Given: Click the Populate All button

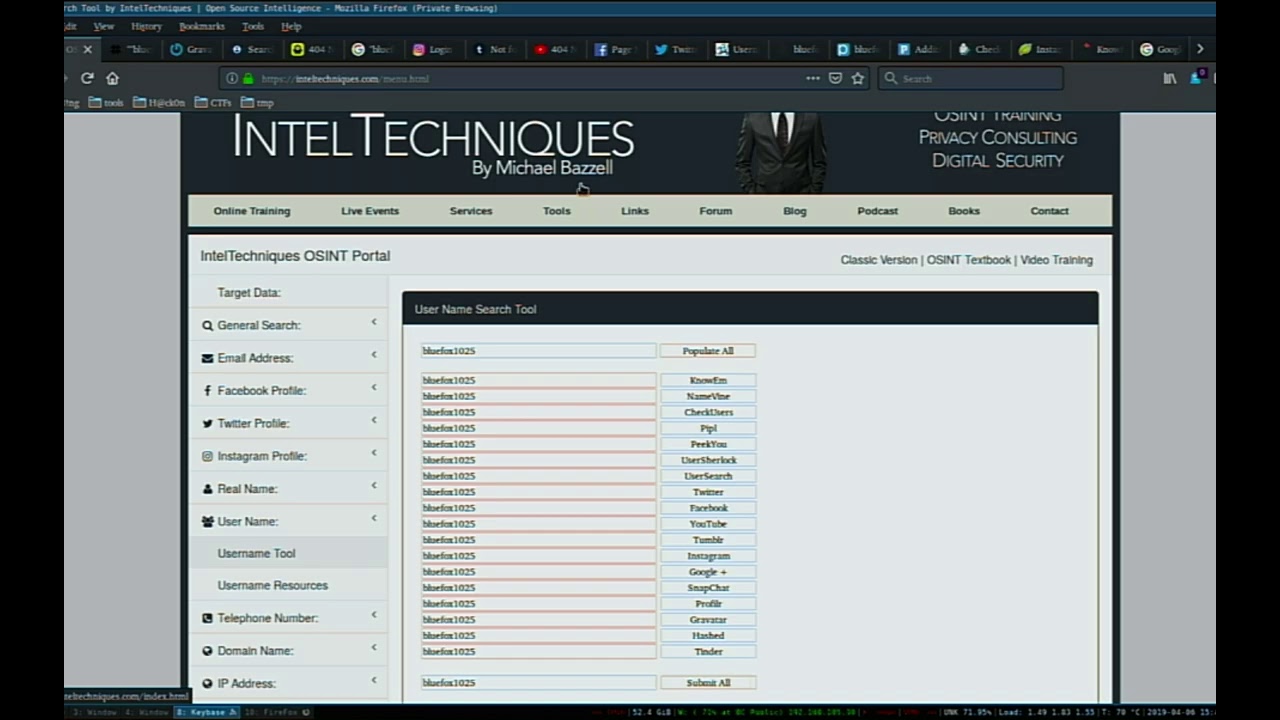Looking at the screenshot, I should 708,351.
